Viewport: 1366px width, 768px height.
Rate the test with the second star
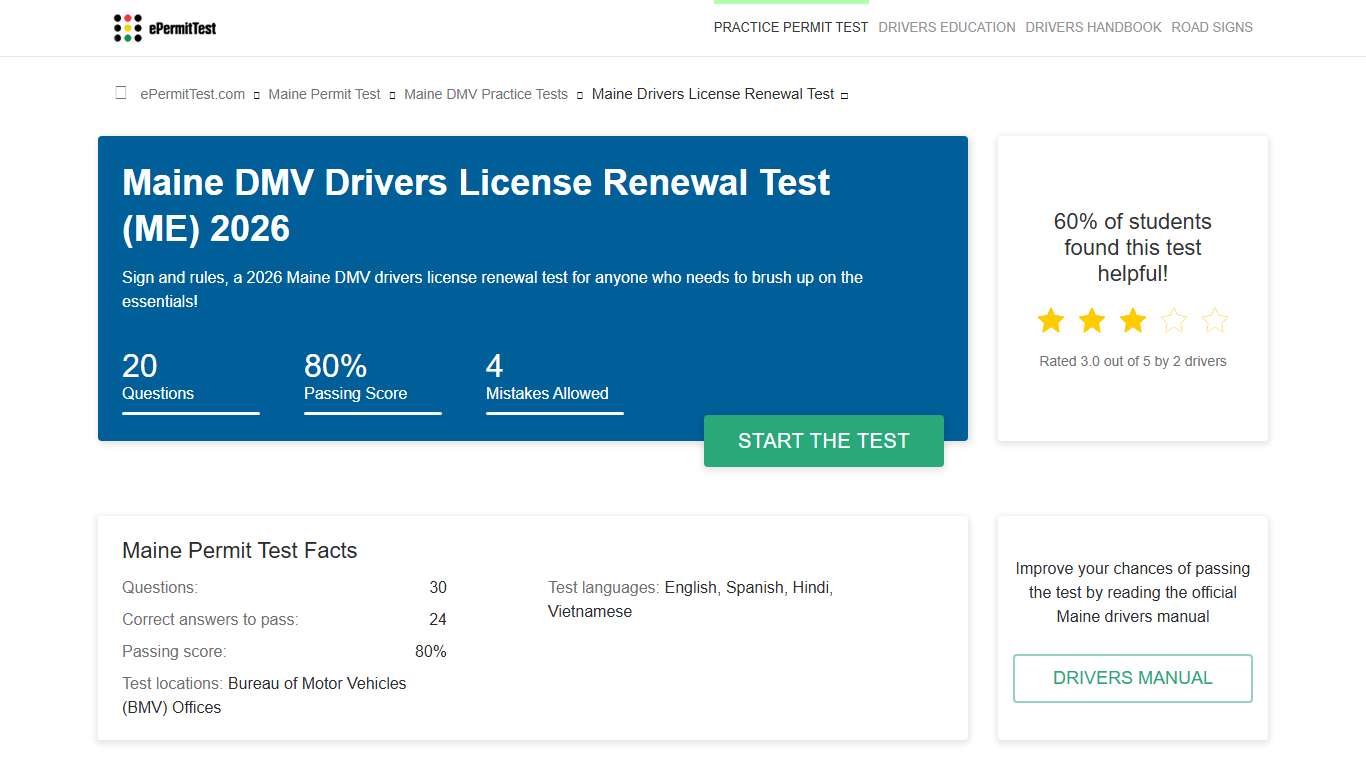coord(1092,320)
